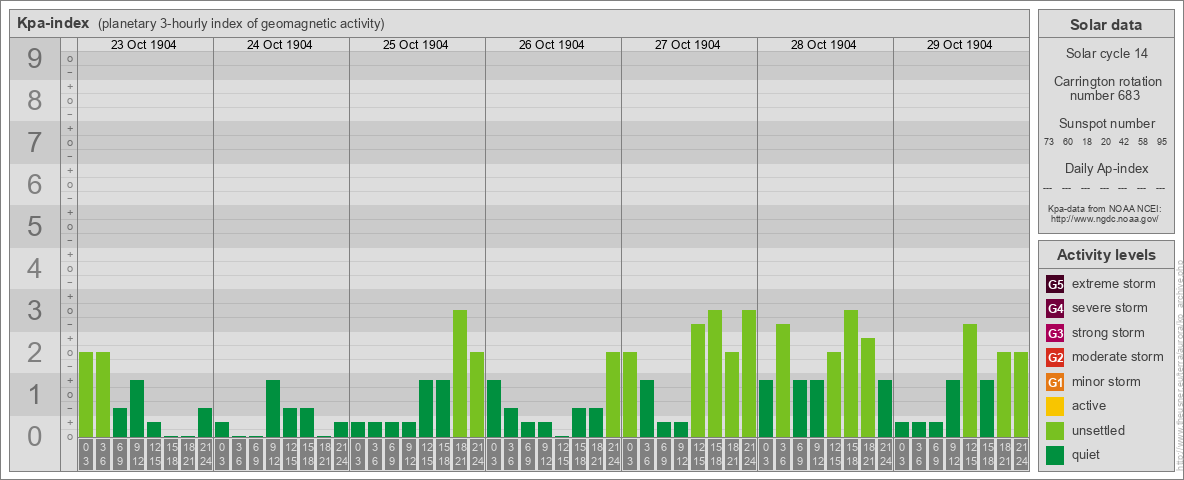Image resolution: width=1184 pixels, height=480 pixels.
Task: Click the Sunspot number label
Action: click(x=1106, y=123)
